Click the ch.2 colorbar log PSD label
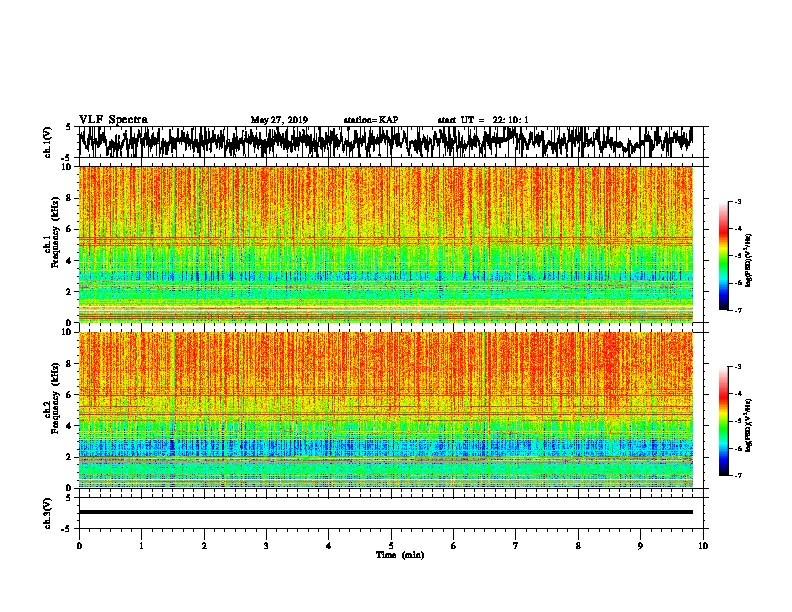The height and width of the screenshot is (612, 792). coord(749,425)
